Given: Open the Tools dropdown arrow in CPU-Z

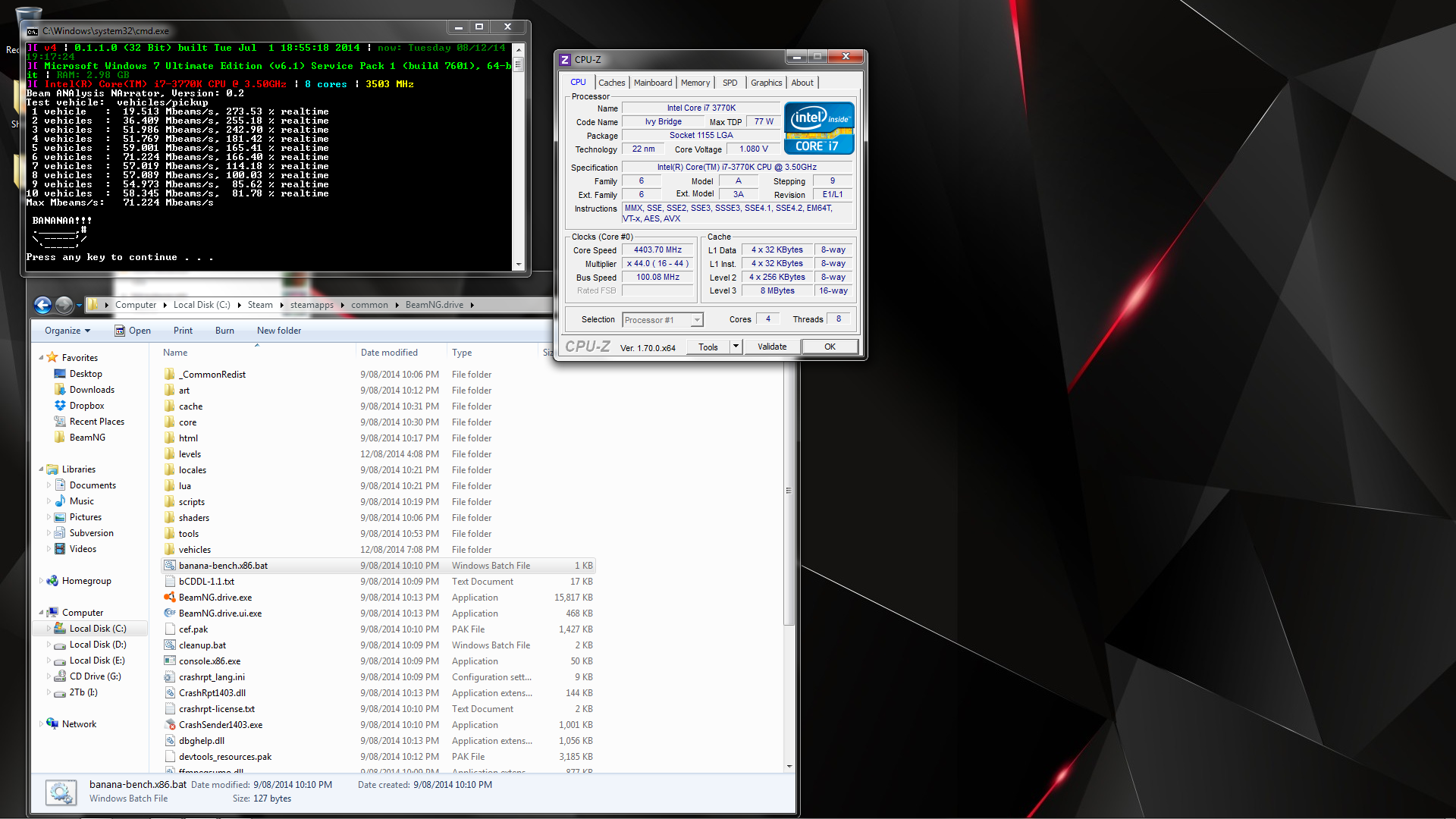Looking at the screenshot, I should [735, 347].
